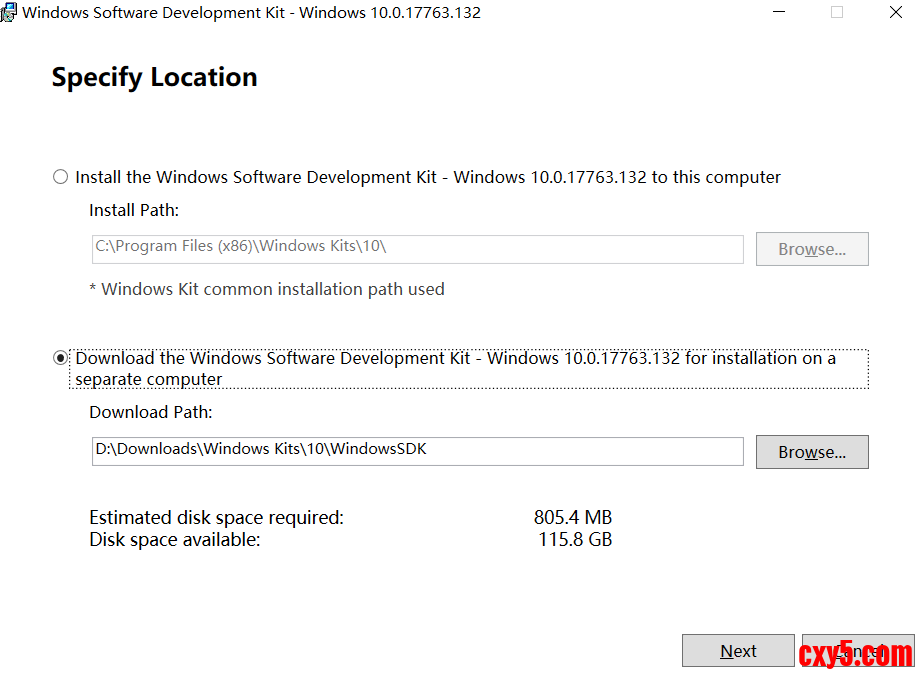
Task: Click the Download Path text field
Action: [x=417, y=451]
